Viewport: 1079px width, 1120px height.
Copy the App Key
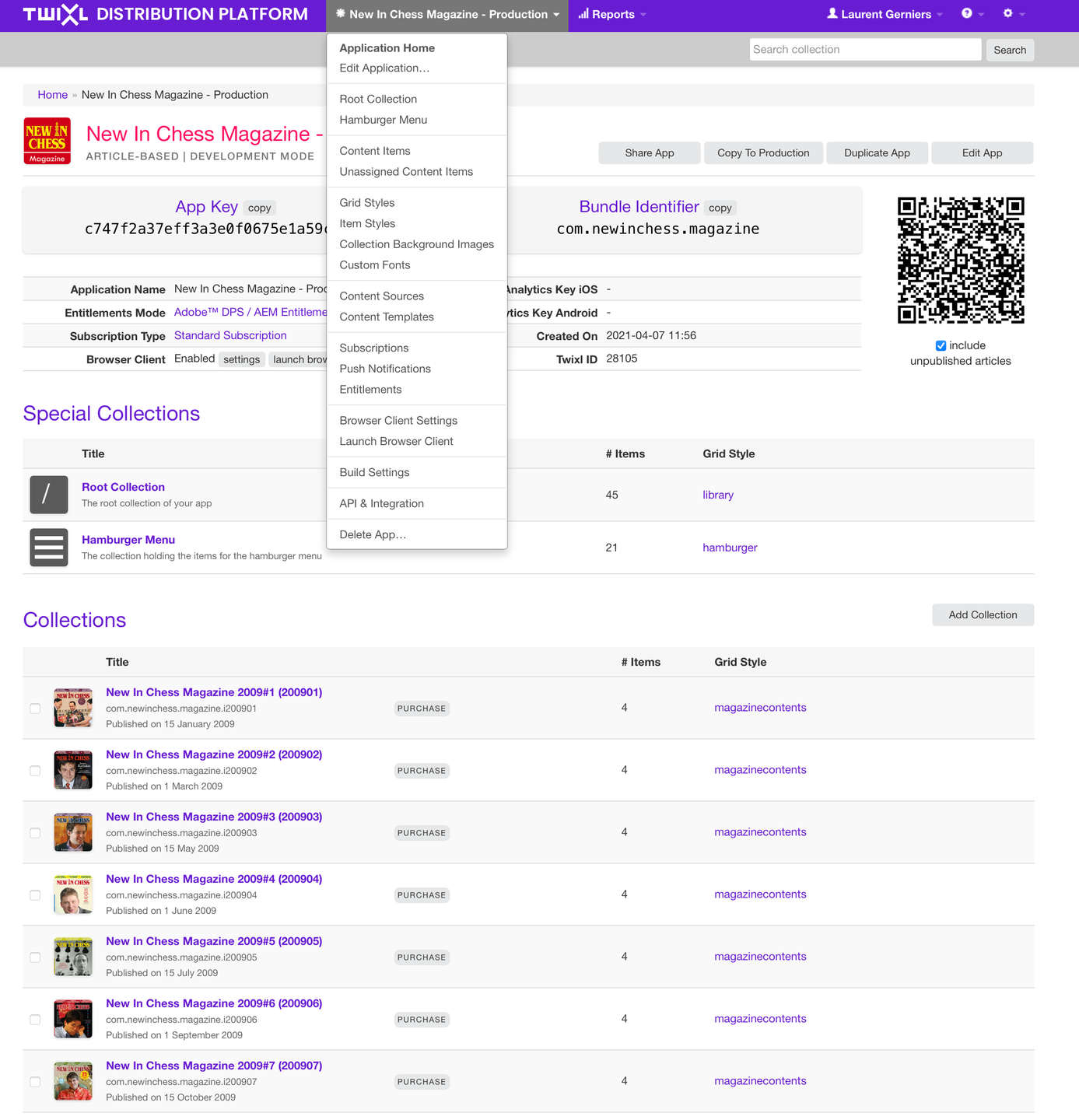point(259,208)
